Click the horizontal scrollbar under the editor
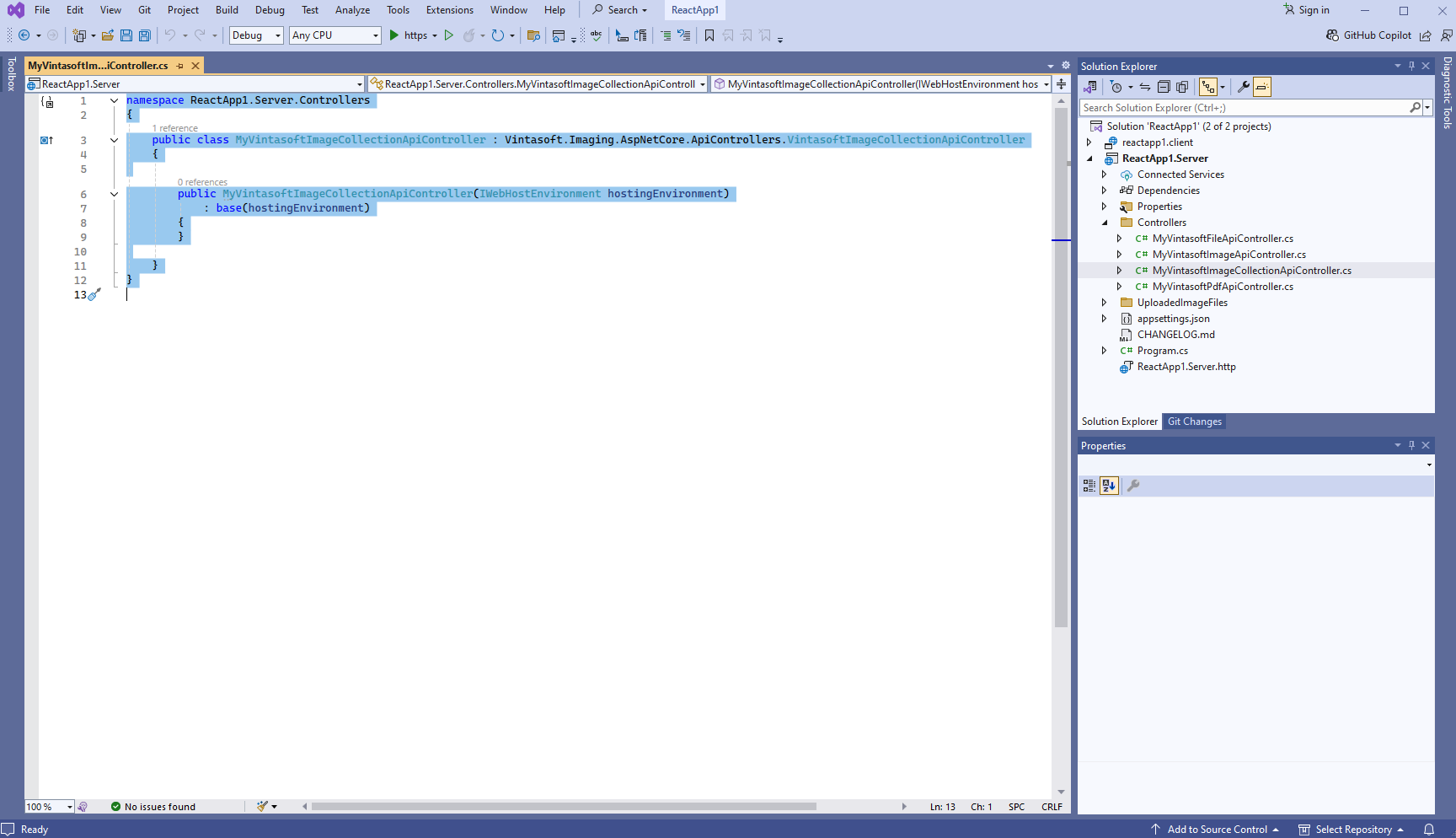The height and width of the screenshot is (838, 1456). (563, 807)
